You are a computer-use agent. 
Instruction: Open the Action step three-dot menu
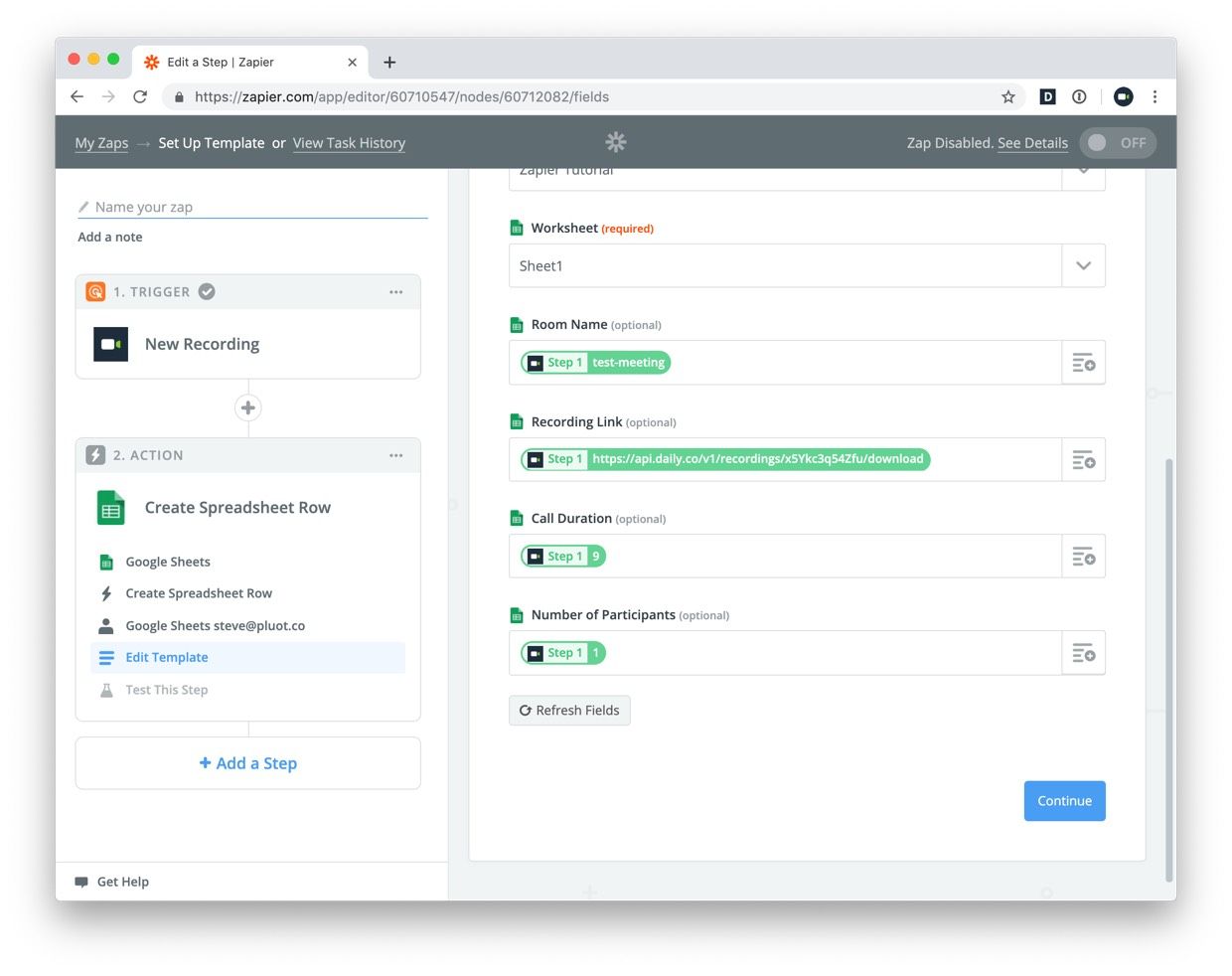pyautogui.click(x=396, y=455)
